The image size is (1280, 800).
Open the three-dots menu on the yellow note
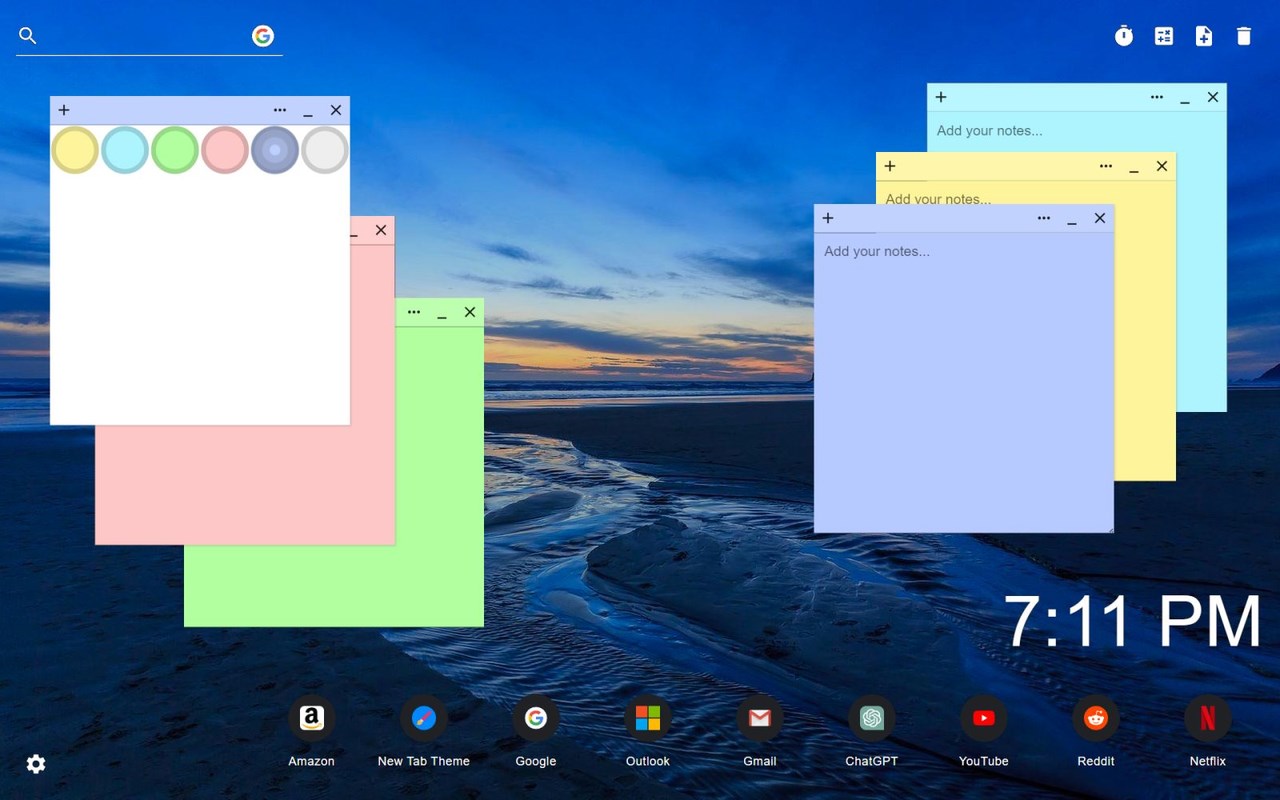click(1106, 166)
